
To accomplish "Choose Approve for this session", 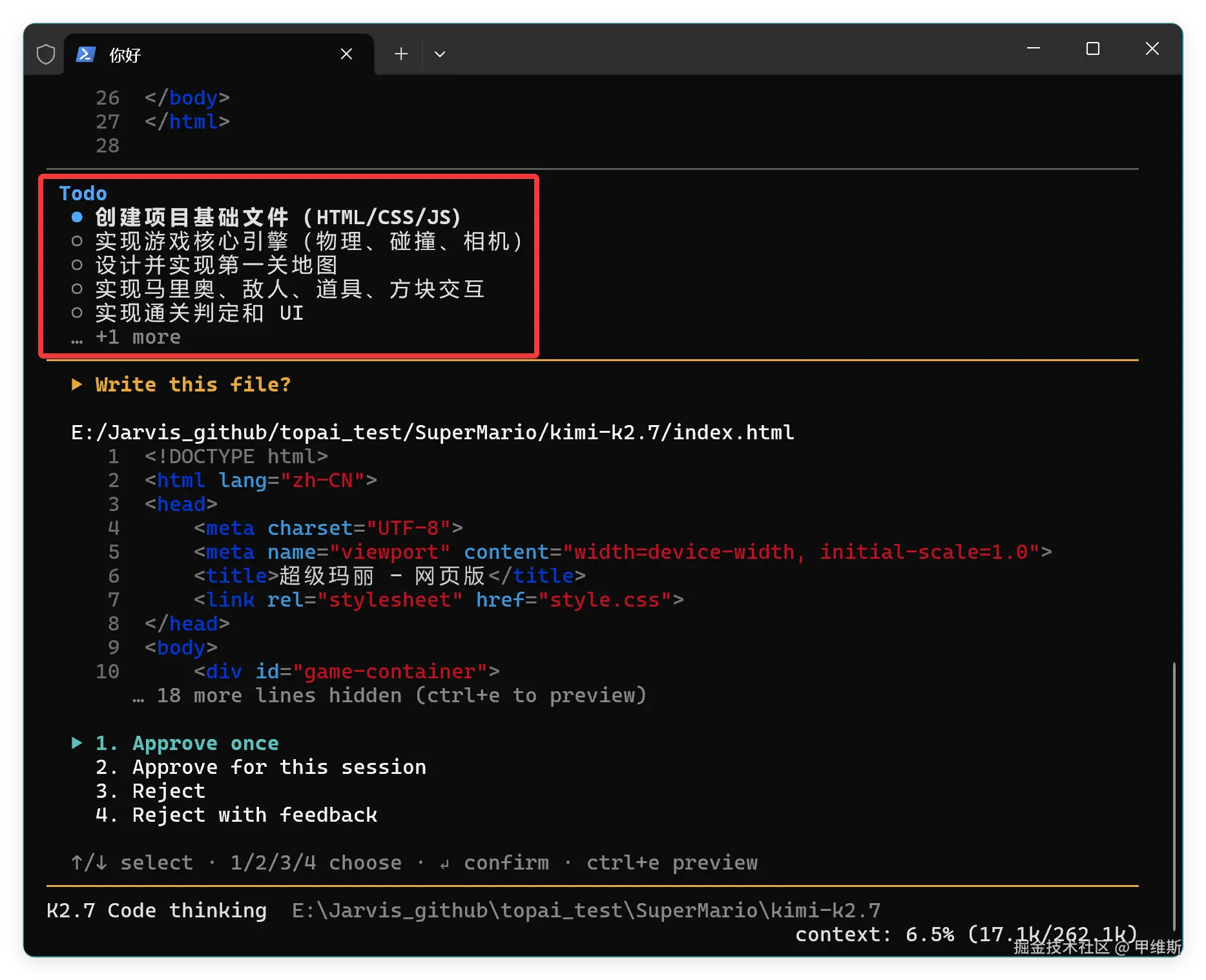I will point(261,767).
